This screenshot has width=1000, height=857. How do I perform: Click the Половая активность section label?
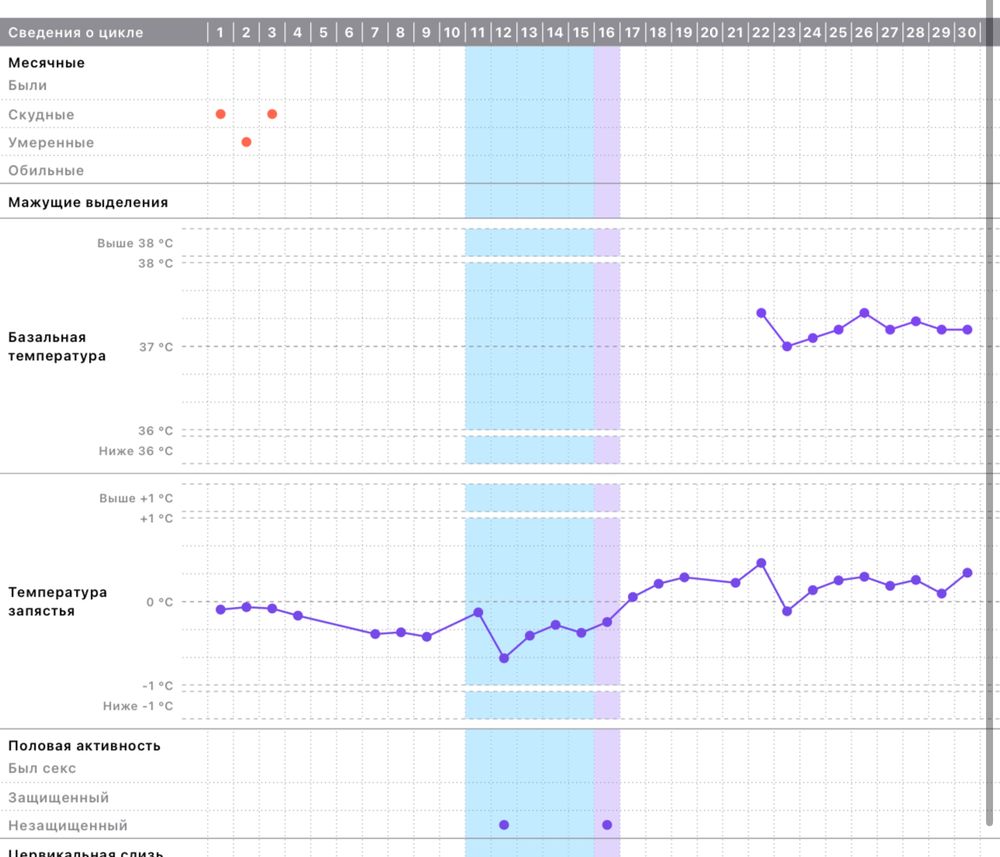84,746
